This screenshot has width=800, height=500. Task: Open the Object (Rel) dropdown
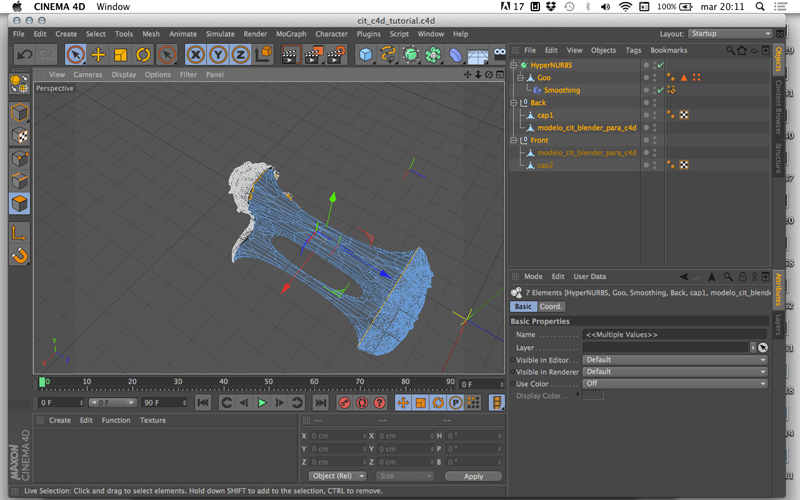pyautogui.click(x=337, y=476)
